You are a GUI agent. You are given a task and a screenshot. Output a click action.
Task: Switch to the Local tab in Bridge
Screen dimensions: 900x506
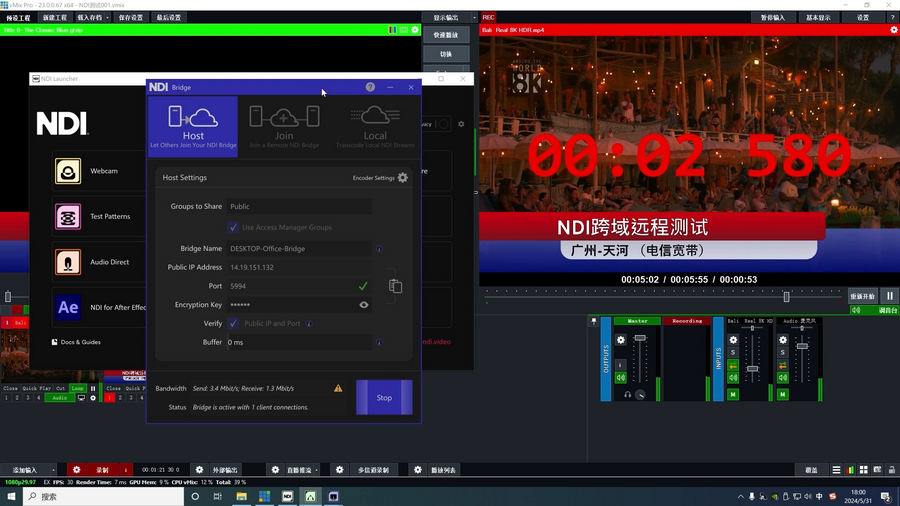[x=375, y=127]
